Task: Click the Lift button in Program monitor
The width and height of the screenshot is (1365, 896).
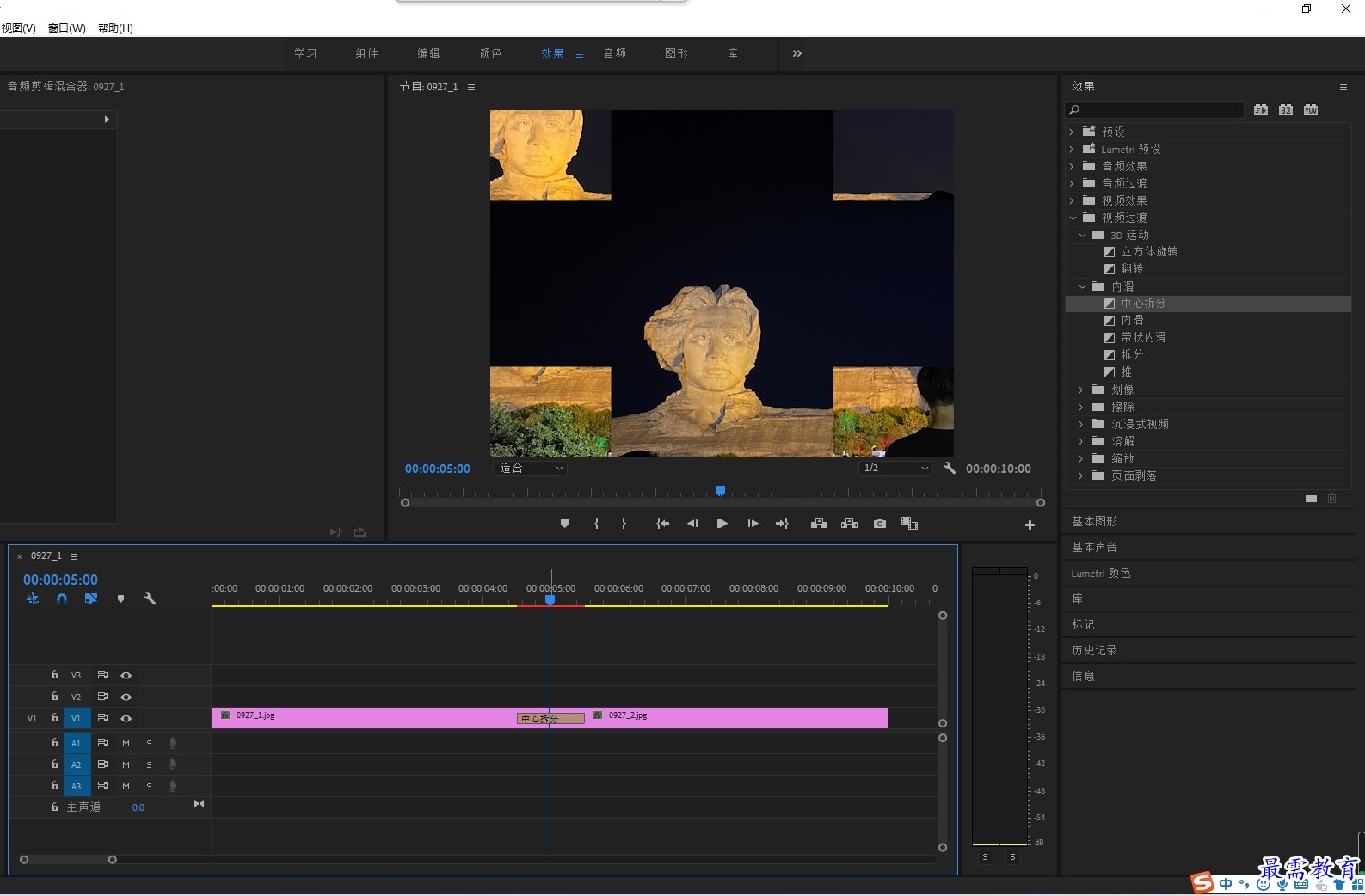Action: [x=819, y=524]
